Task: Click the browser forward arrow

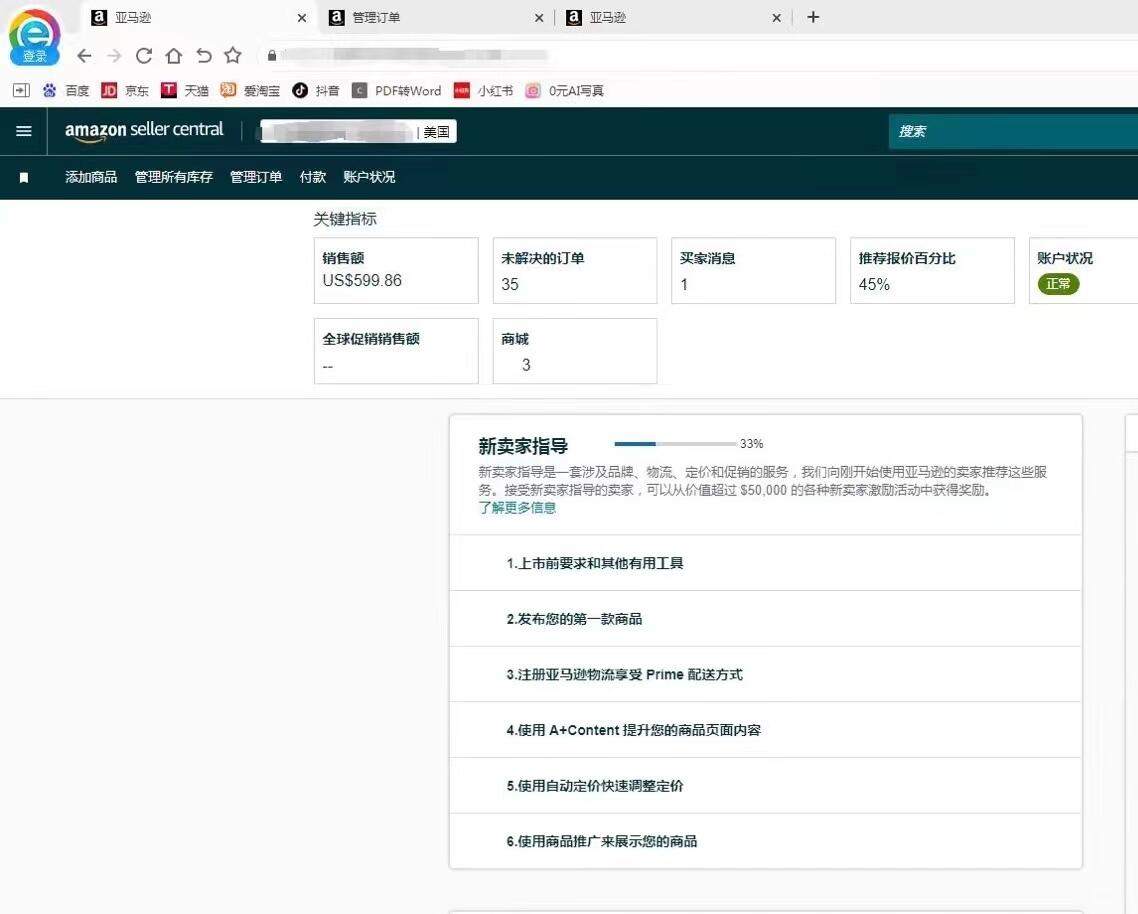Action: point(114,56)
